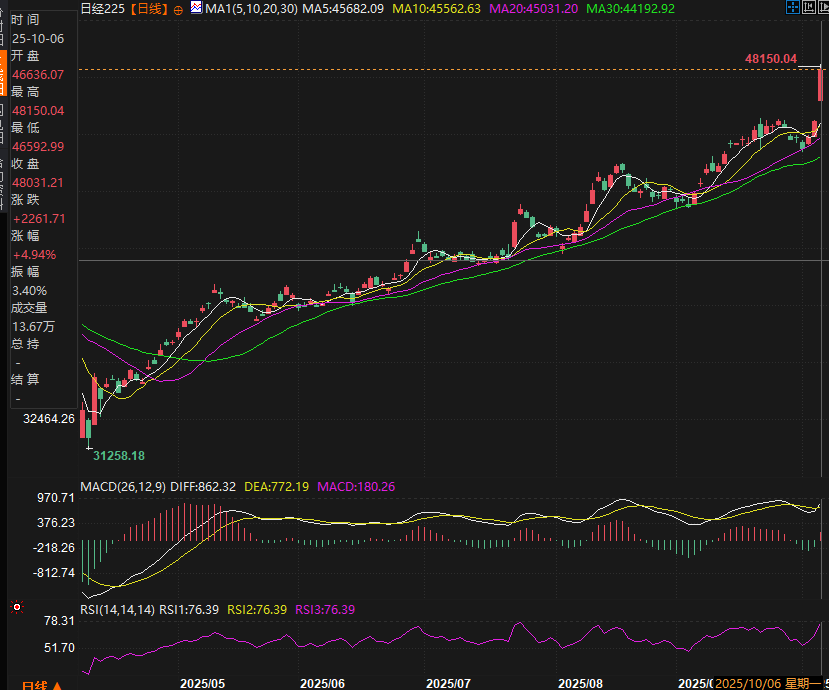Click the MA1 indicator chart icon
829x690 pixels.
195,9
